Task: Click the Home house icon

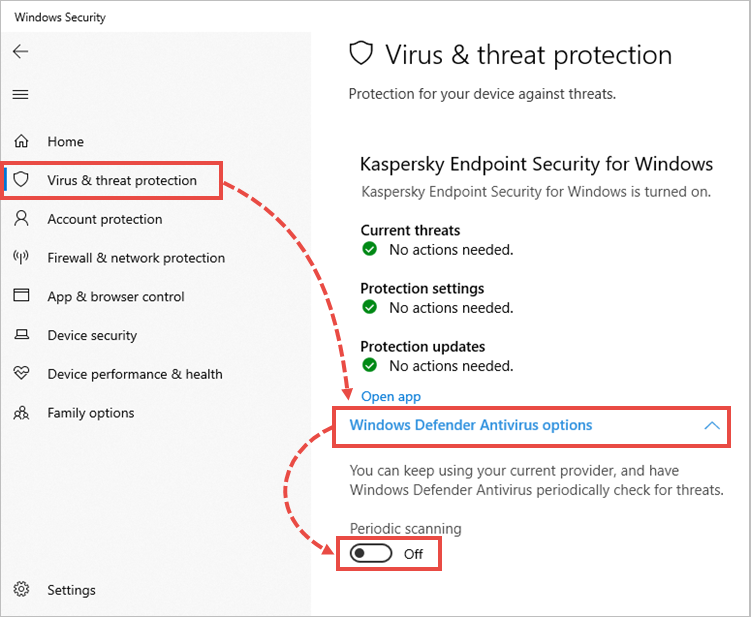Action: click(21, 142)
